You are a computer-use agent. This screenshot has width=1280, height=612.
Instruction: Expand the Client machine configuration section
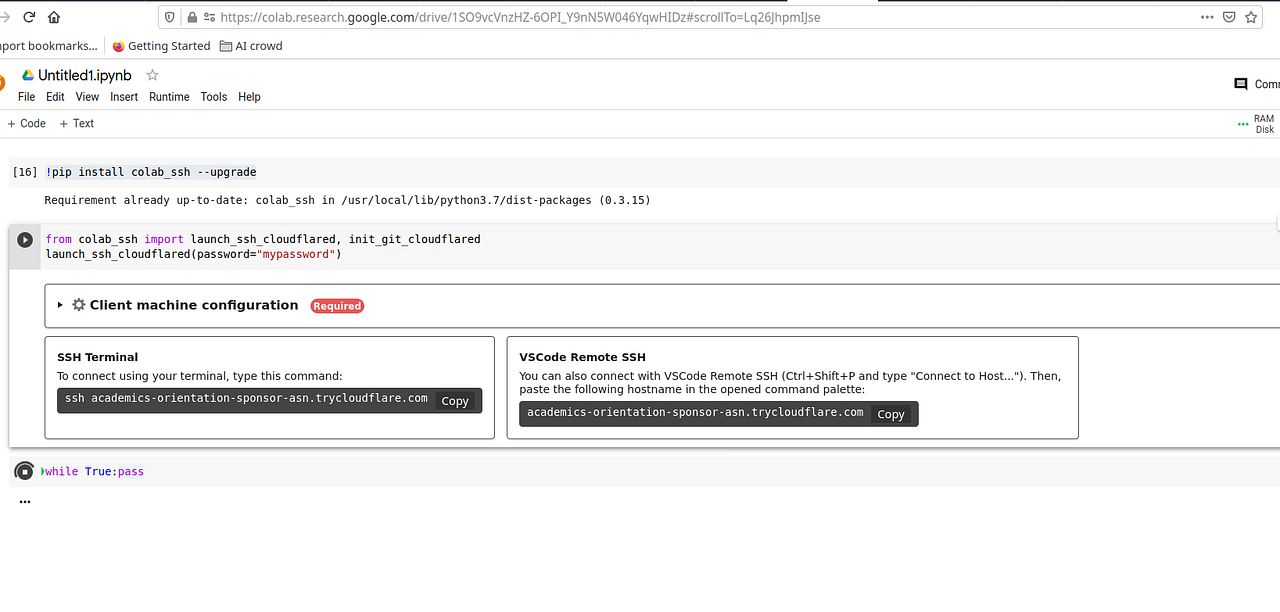[62, 305]
